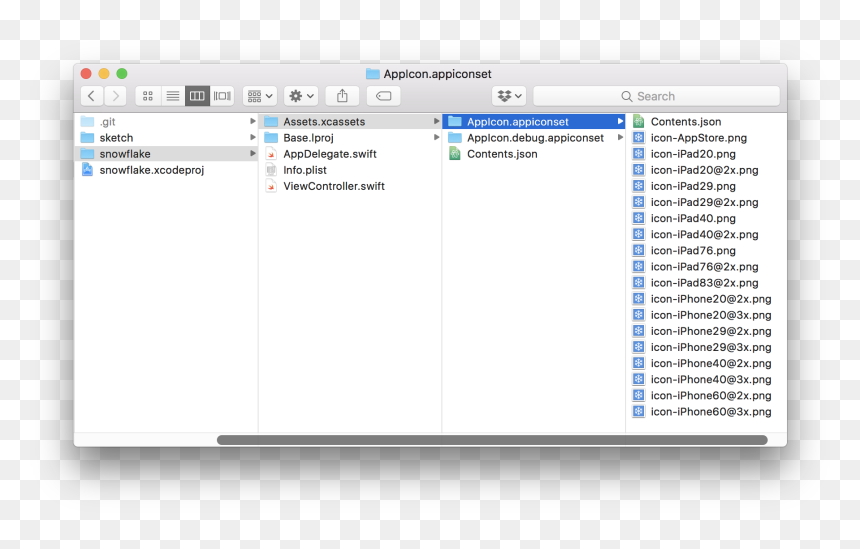This screenshot has width=860, height=549.
Task: Select the snowflake folder row
Action: (166, 154)
